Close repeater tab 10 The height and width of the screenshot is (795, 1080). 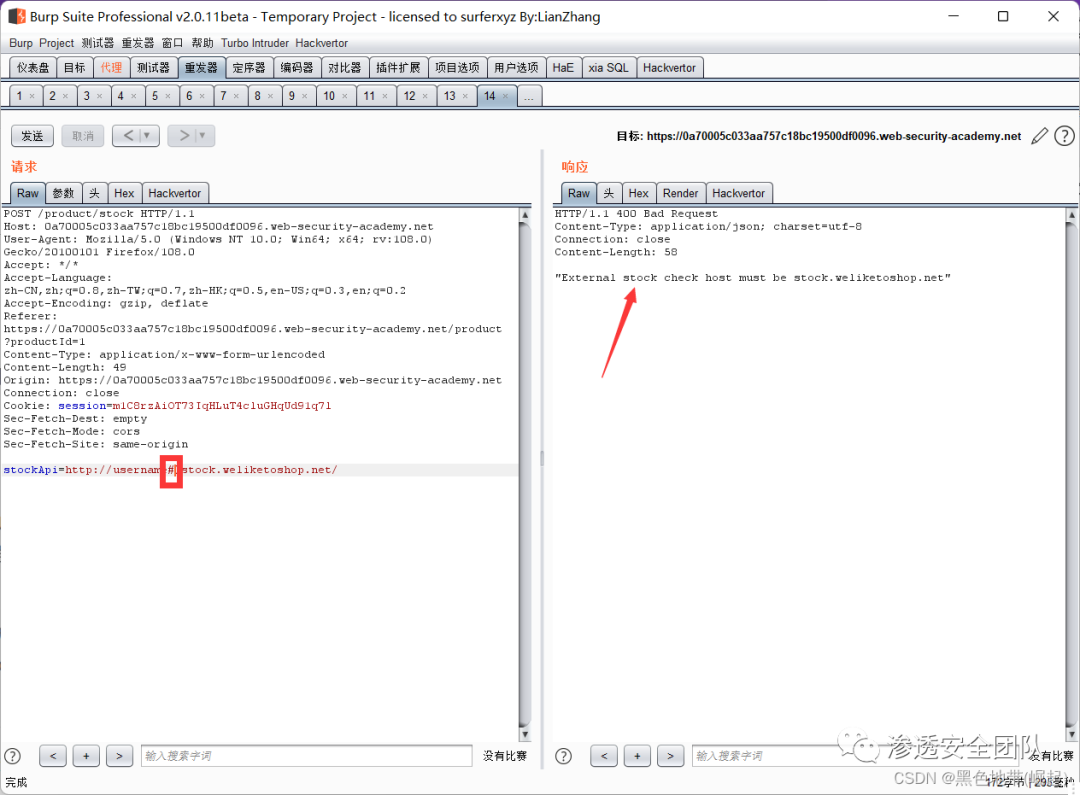345,96
